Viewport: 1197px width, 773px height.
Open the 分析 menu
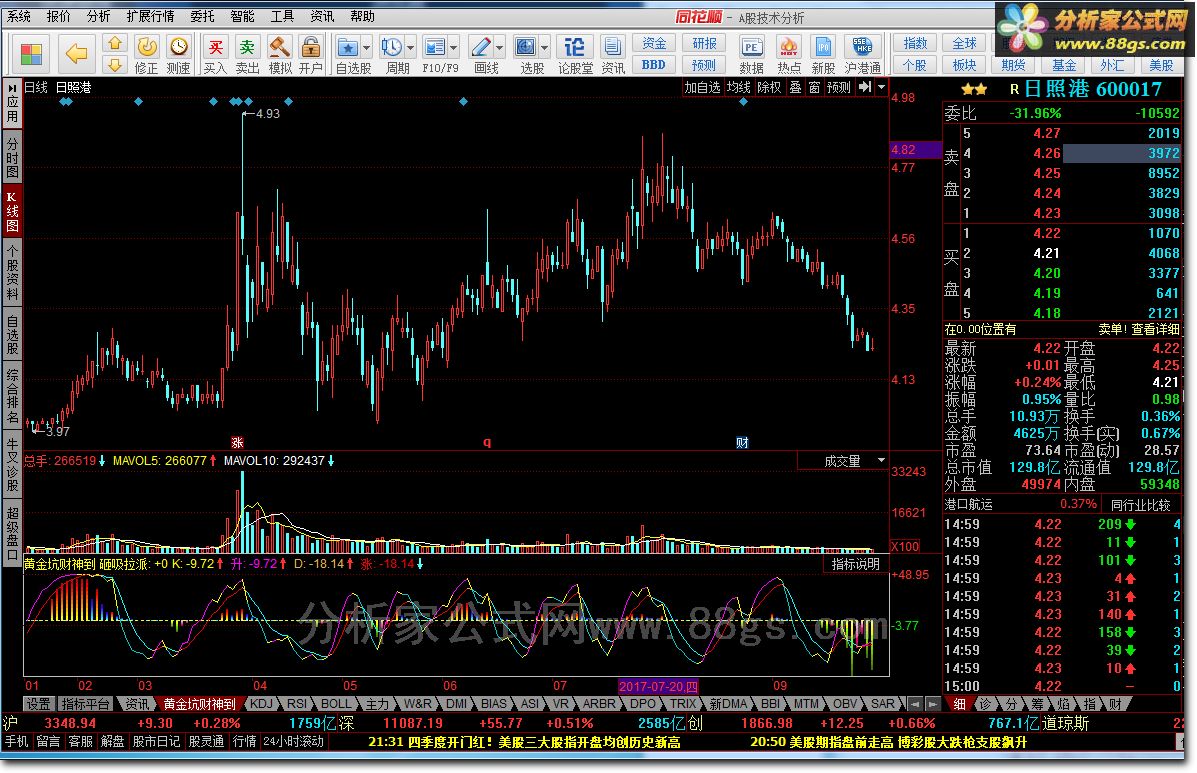click(x=98, y=16)
